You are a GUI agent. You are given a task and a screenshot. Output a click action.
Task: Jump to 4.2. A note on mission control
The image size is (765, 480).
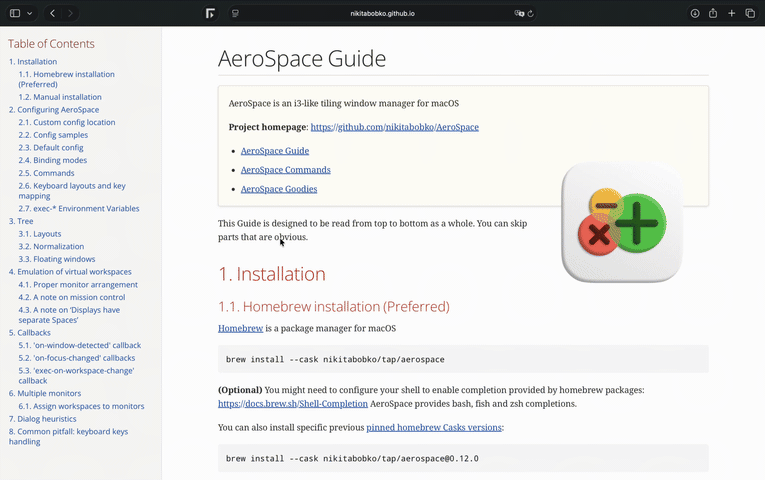pos(72,297)
